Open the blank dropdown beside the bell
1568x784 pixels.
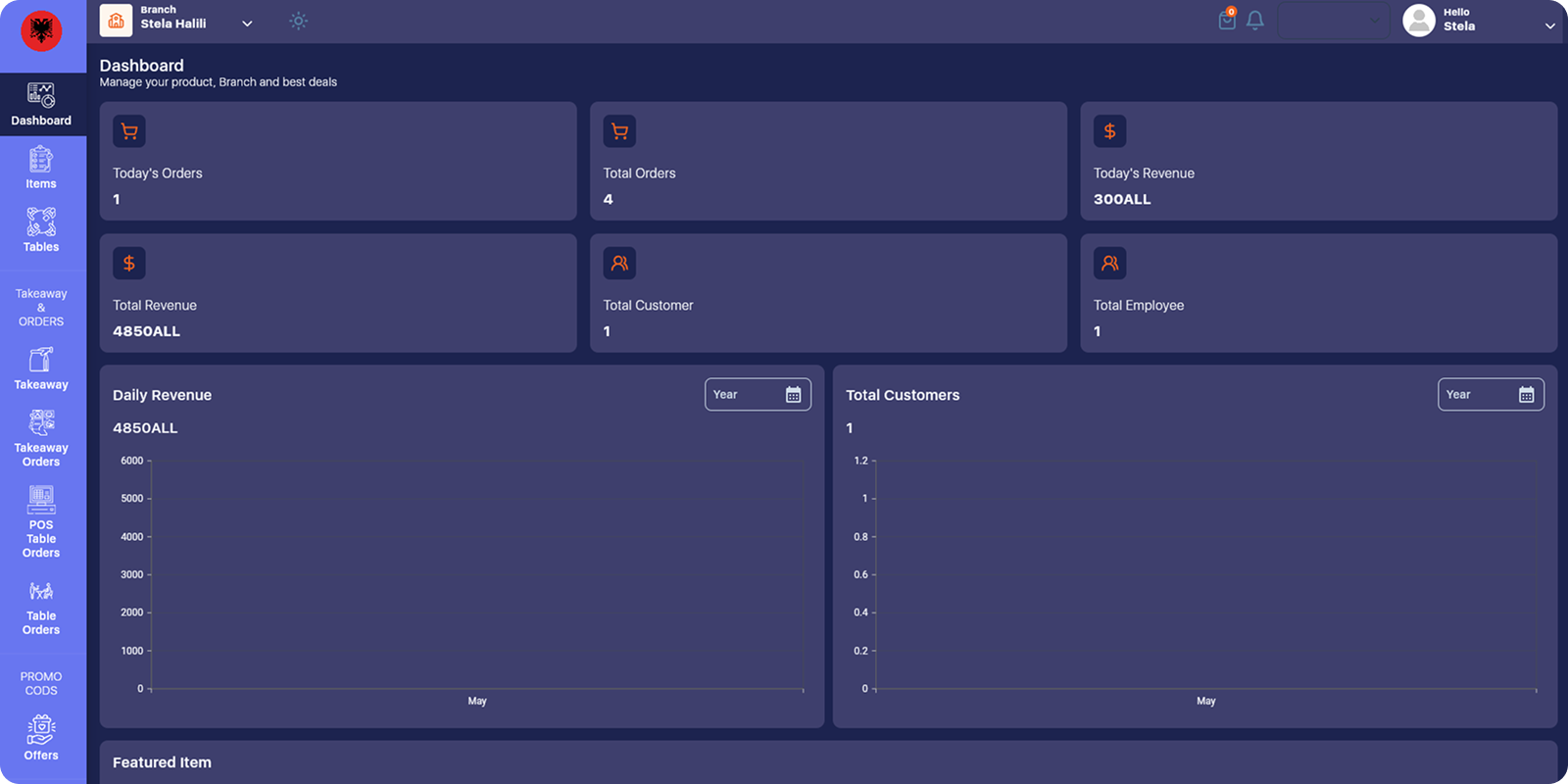tap(1333, 21)
